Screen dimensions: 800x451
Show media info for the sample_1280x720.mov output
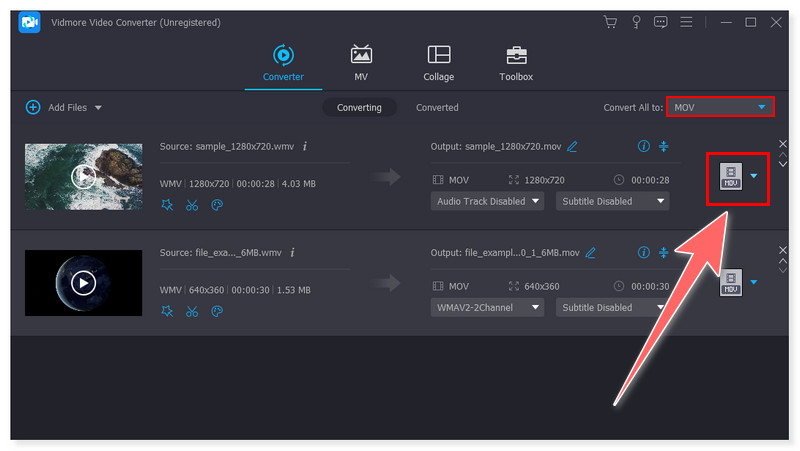click(x=643, y=146)
